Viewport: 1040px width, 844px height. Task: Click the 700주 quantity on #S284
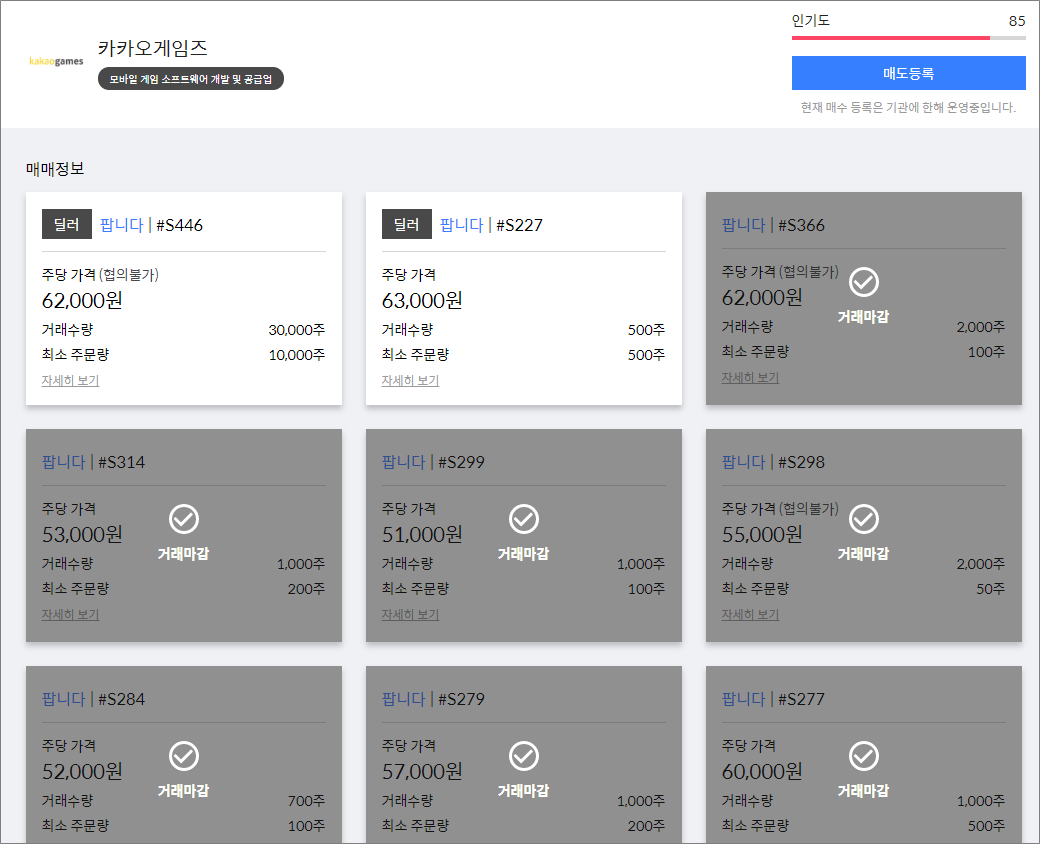coord(306,801)
